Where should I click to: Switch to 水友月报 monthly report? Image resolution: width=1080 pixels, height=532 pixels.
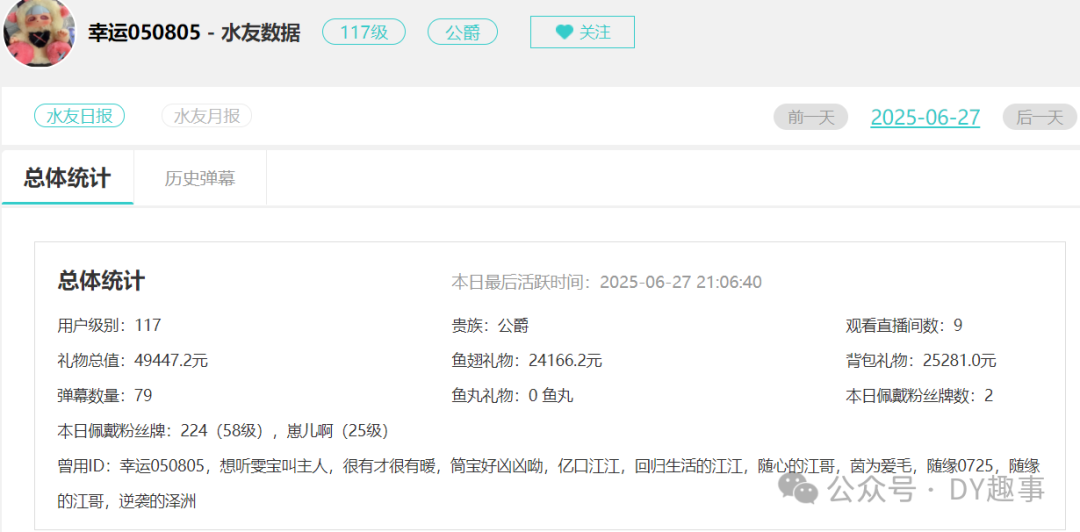click(207, 116)
